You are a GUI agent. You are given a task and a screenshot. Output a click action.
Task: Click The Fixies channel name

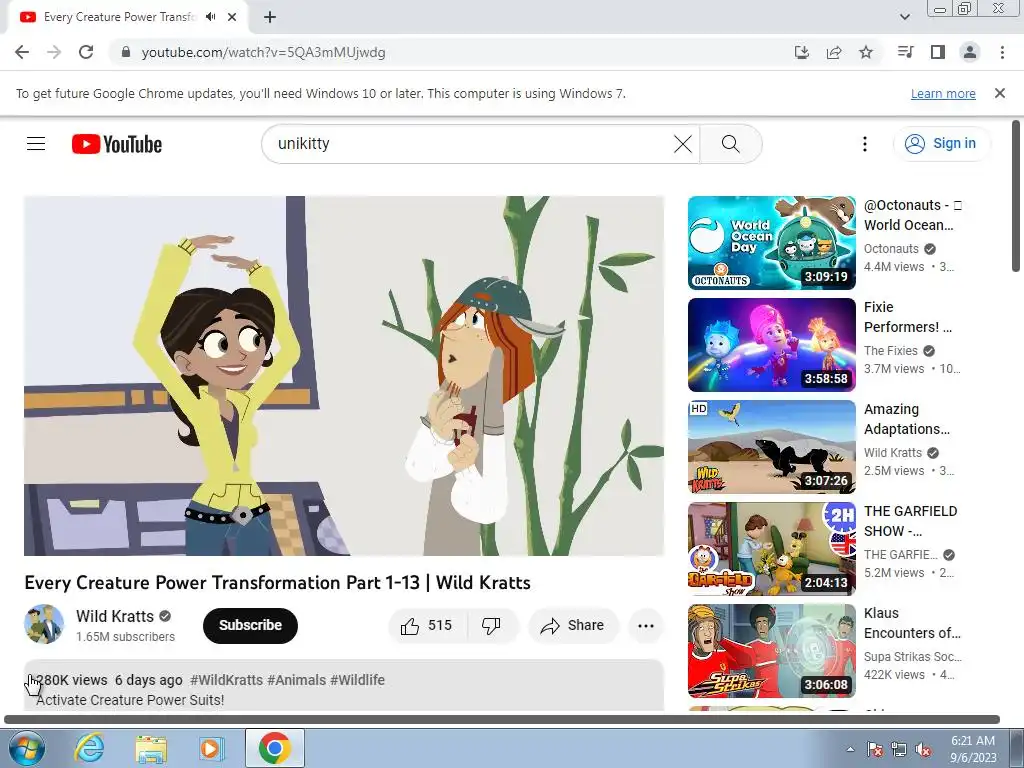890,351
